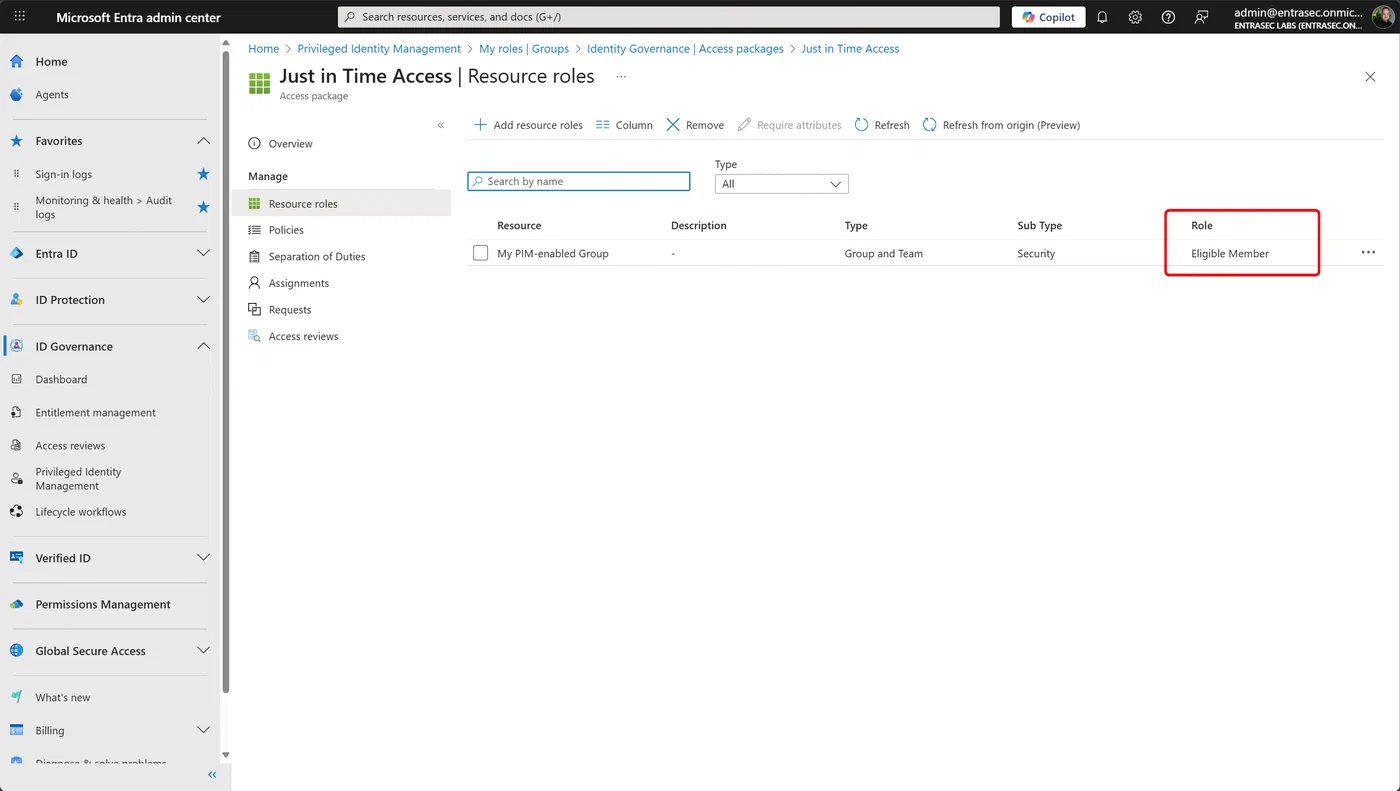
Task: Unfavorite Sign-in logs with star icon
Action: pos(203,174)
